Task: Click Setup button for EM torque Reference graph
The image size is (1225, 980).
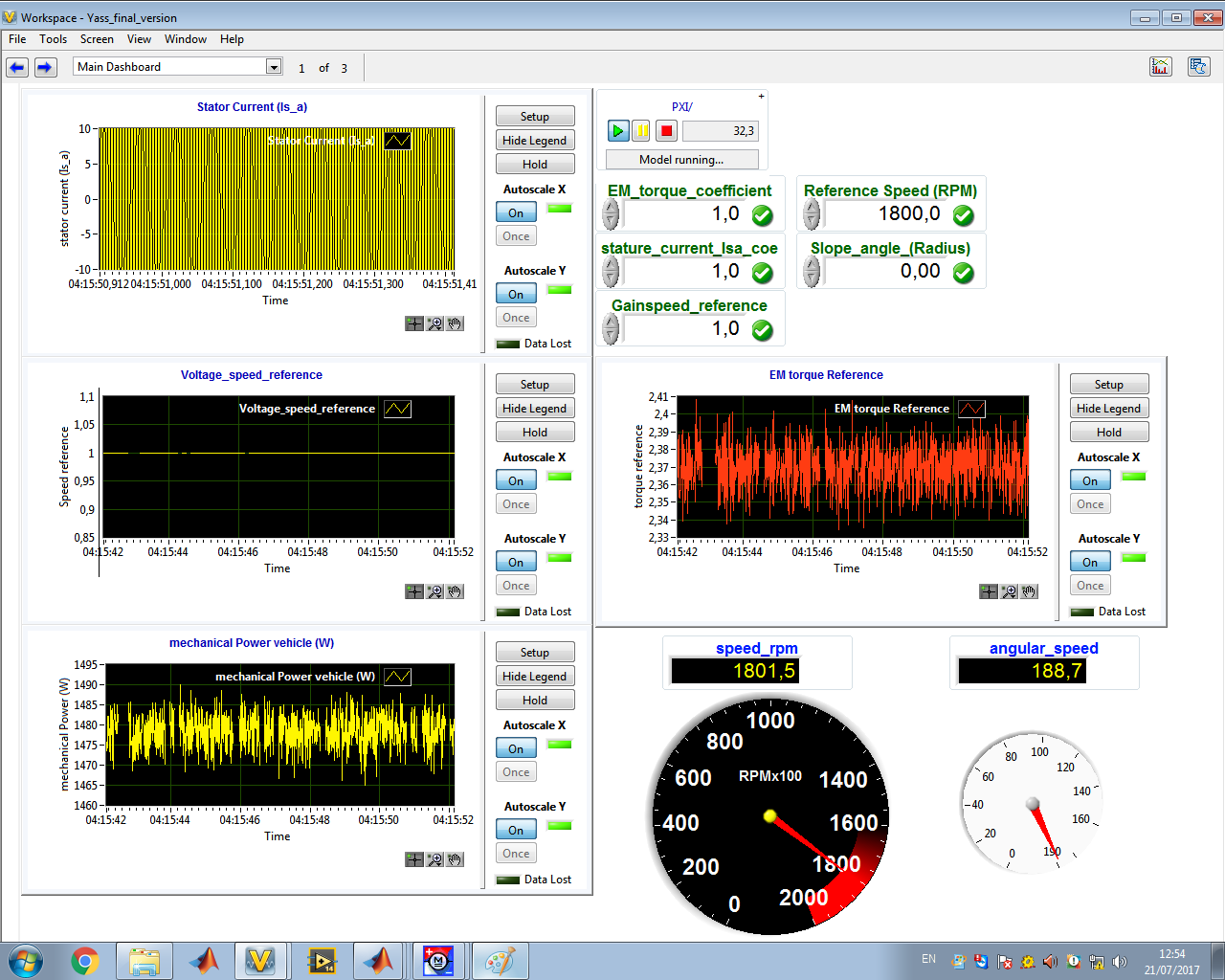Action: [x=1108, y=384]
